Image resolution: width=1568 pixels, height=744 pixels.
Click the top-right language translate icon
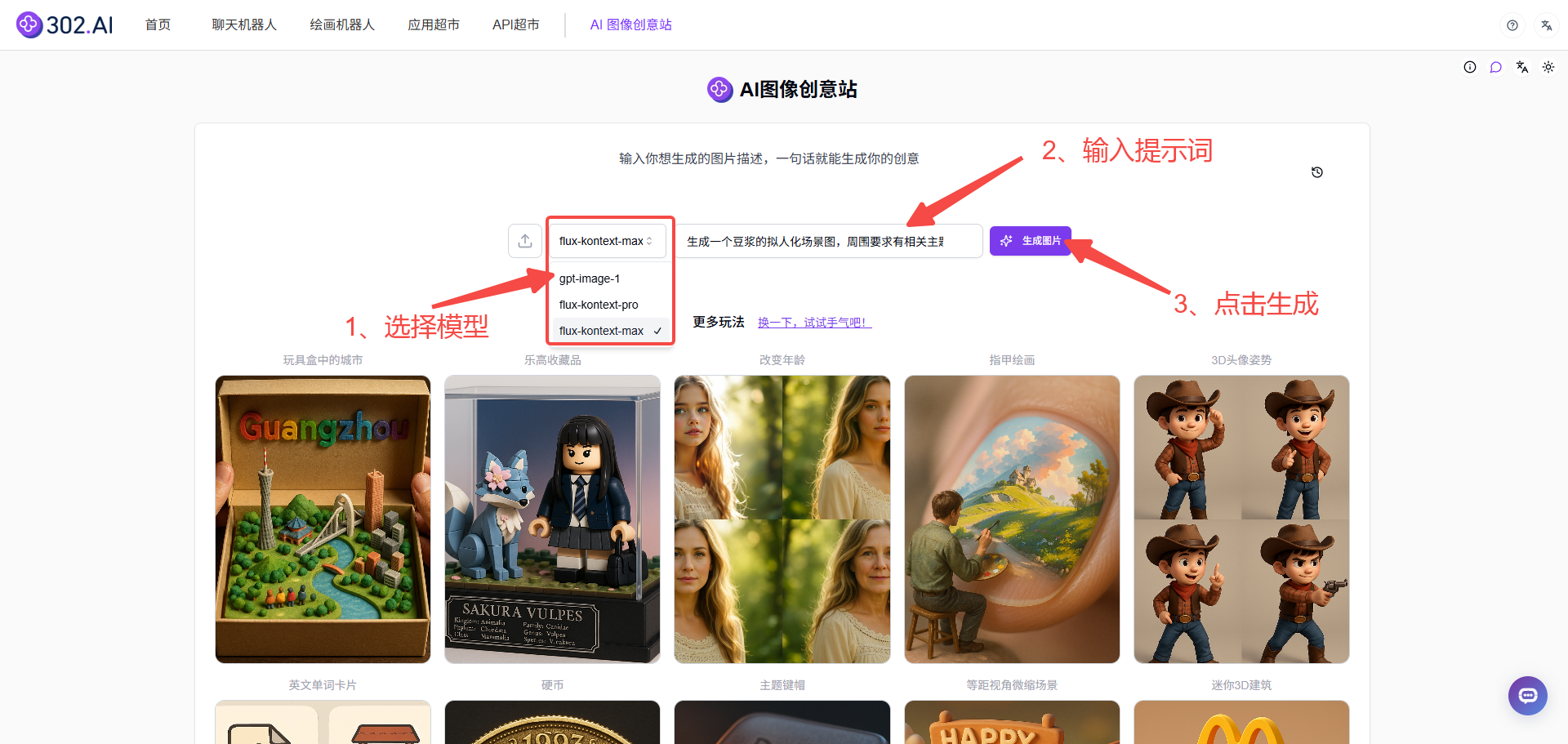coord(1546,25)
